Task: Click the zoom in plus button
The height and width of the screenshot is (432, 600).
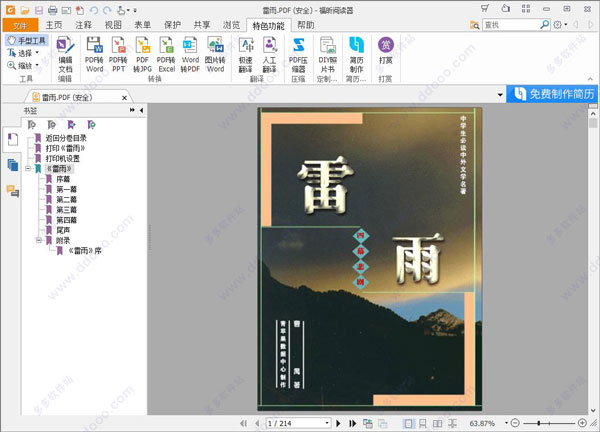Action: point(582,423)
